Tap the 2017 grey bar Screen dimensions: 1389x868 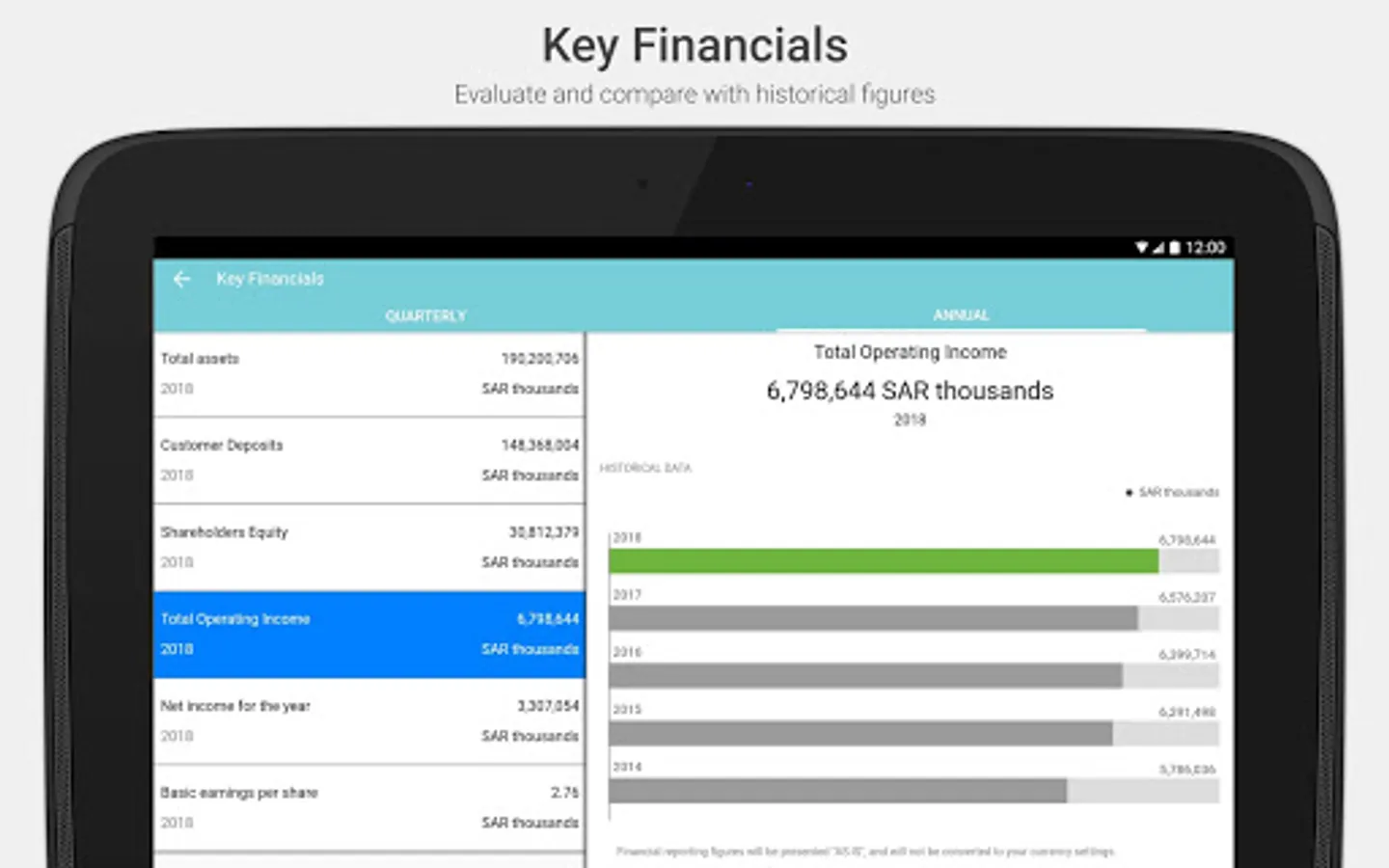873,618
